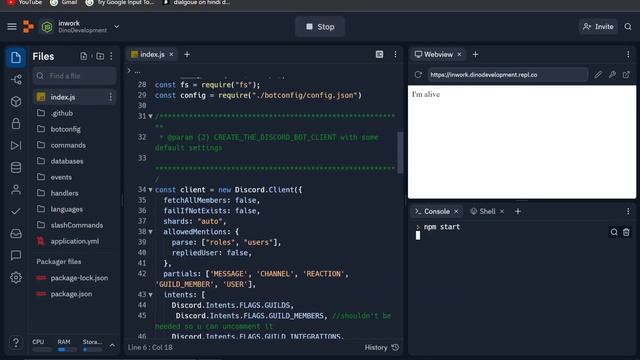
Task: Collapse code fold arrow at line 34
Action: click(151, 190)
